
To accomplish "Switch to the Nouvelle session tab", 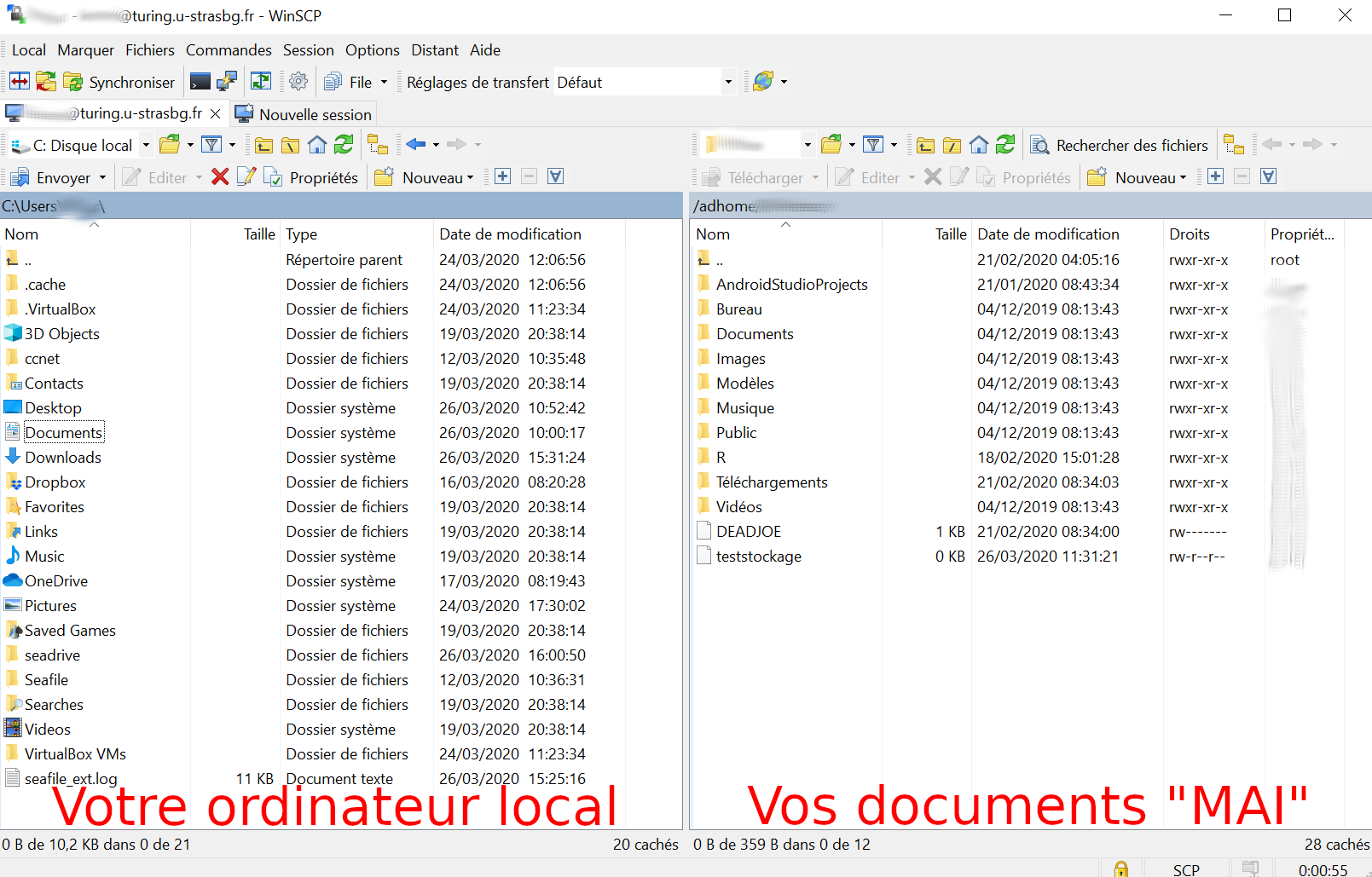I will [x=304, y=114].
